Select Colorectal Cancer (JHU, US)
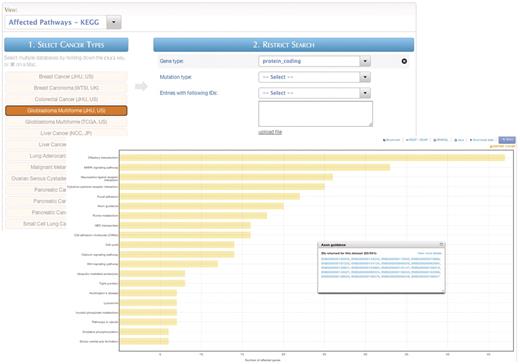The width and height of the screenshot is (520, 364). pyautogui.click(x=66, y=99)
